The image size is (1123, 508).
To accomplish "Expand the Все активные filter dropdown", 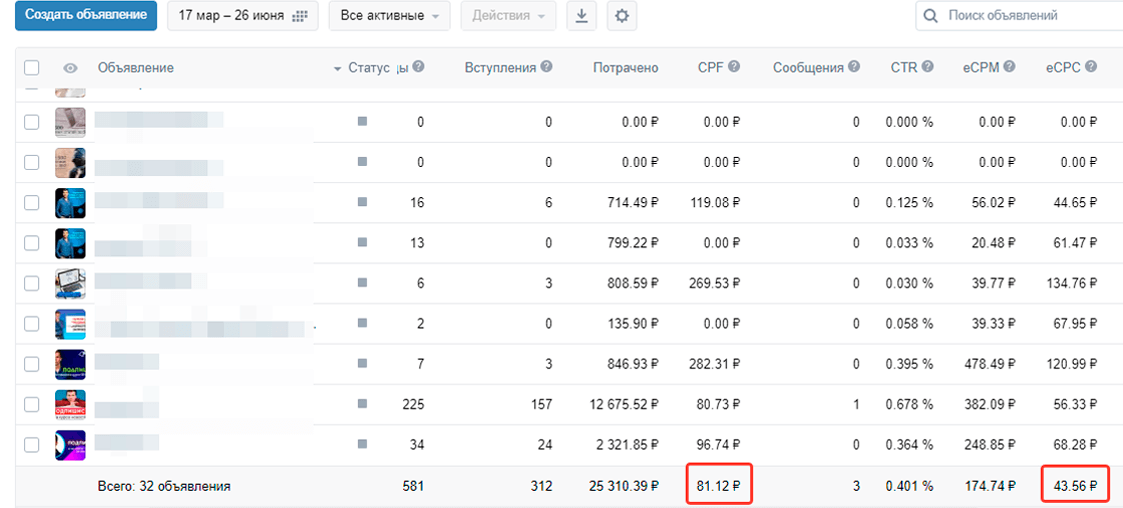I will pos(389,16).
